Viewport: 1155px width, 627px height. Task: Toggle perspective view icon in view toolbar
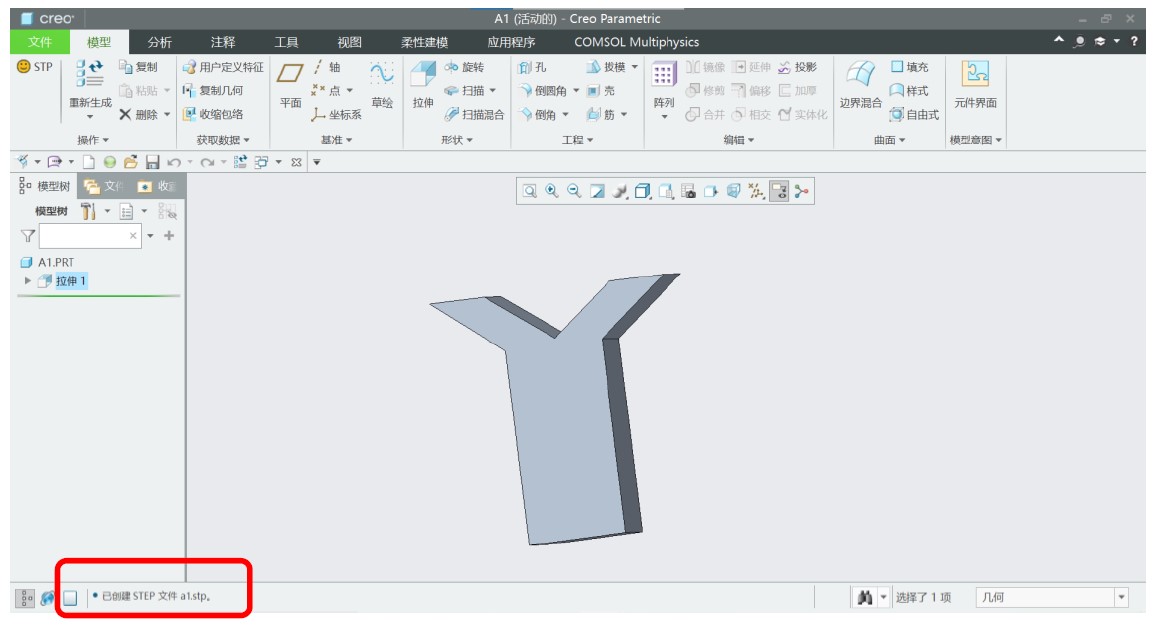pyautogui.click(x=734, y=192)
